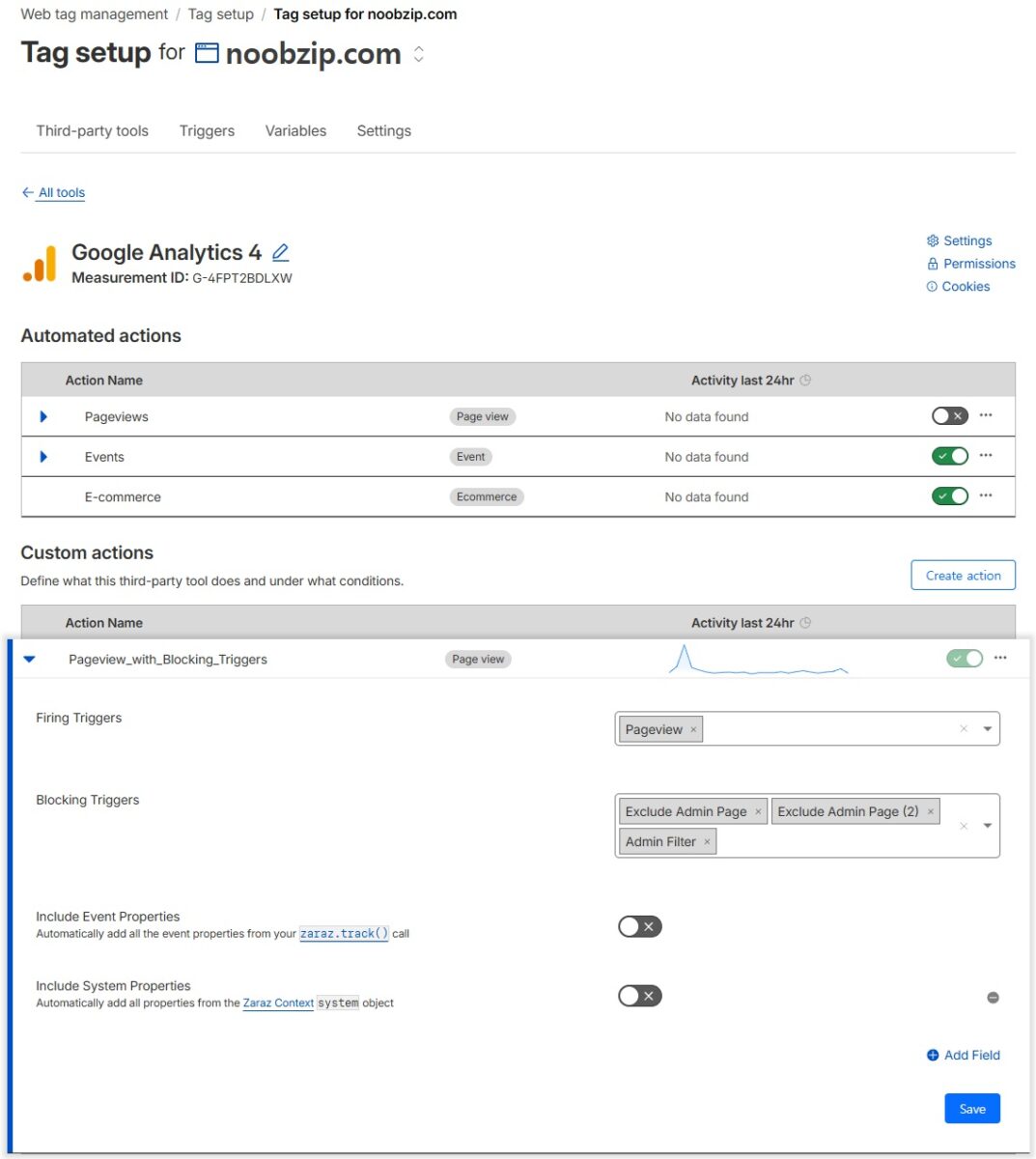Open the Blocking Triggers dropdown arrow
Image resolution: width=1036 pixels, height=1159 pixels.
point(987,826)
